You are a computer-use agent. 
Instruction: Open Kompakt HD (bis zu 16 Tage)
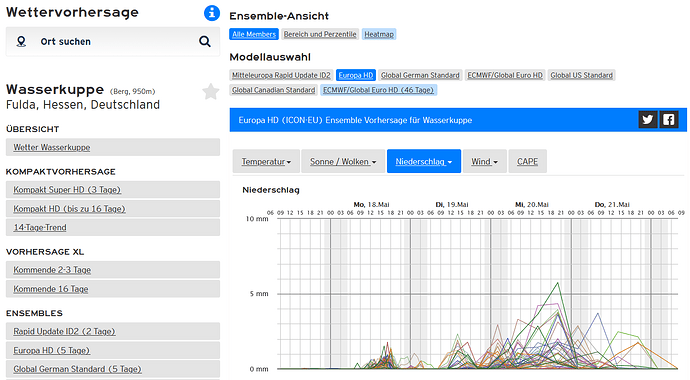coord(113,209)
